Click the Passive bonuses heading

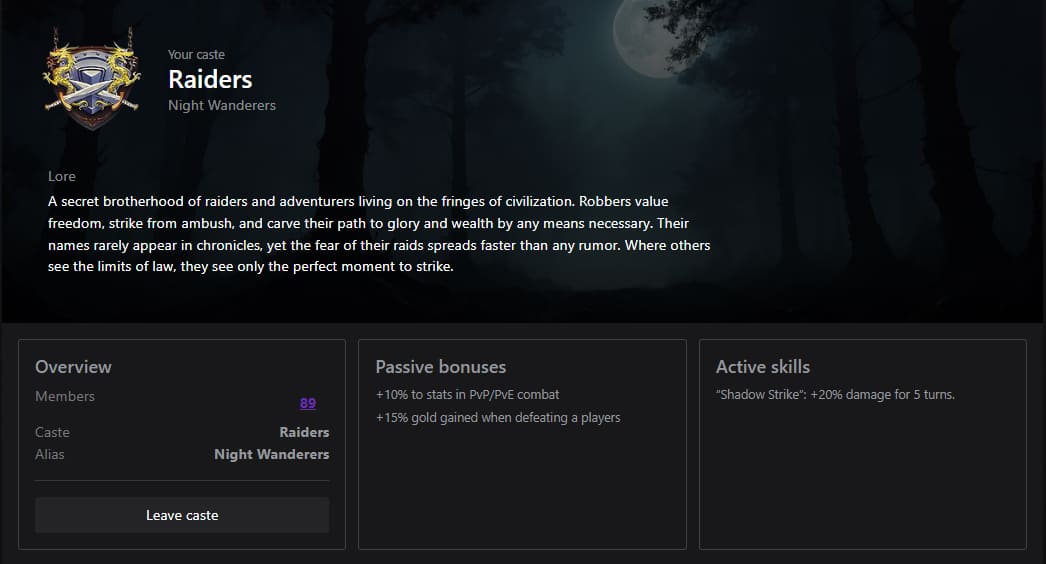click(x=441, y=367)
